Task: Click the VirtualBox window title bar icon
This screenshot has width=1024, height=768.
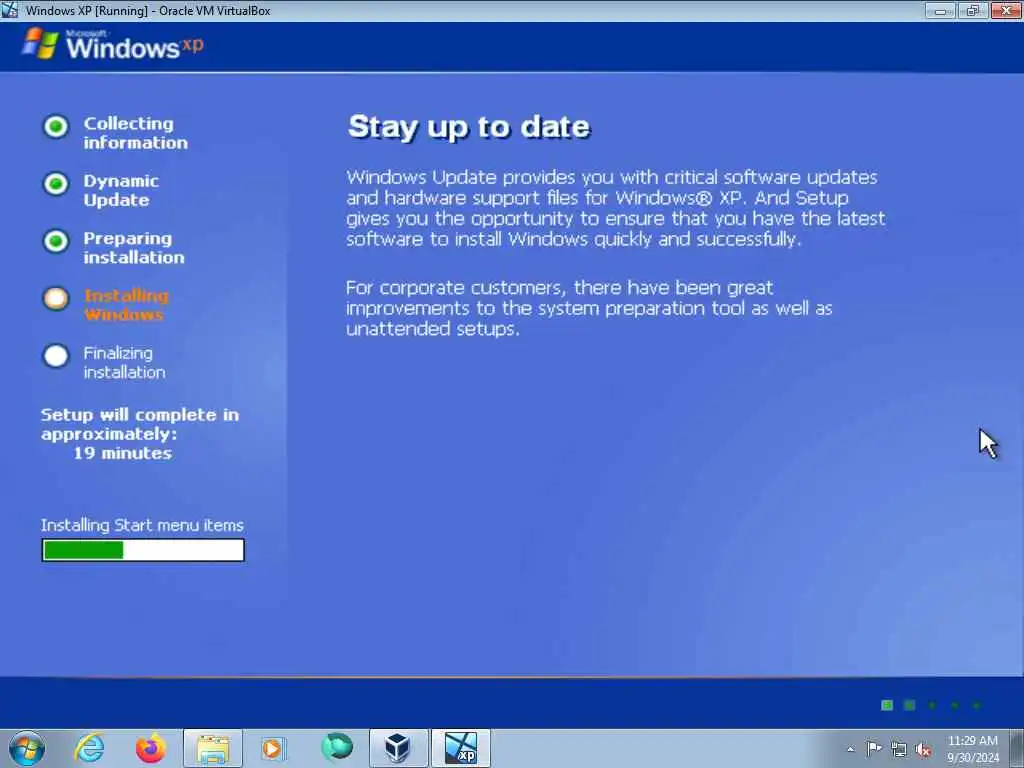Action: (9, 10)
